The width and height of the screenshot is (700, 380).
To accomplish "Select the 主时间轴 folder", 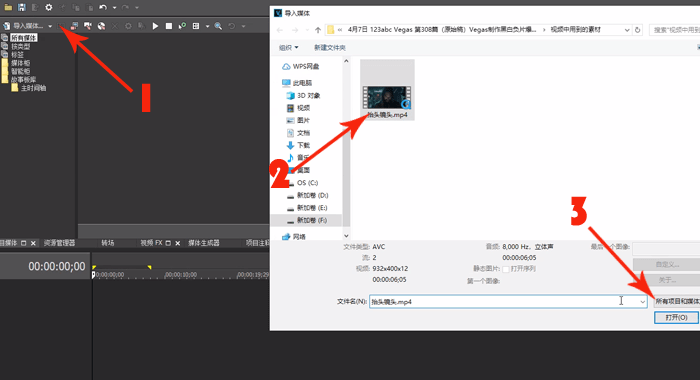I will point(33,88).
